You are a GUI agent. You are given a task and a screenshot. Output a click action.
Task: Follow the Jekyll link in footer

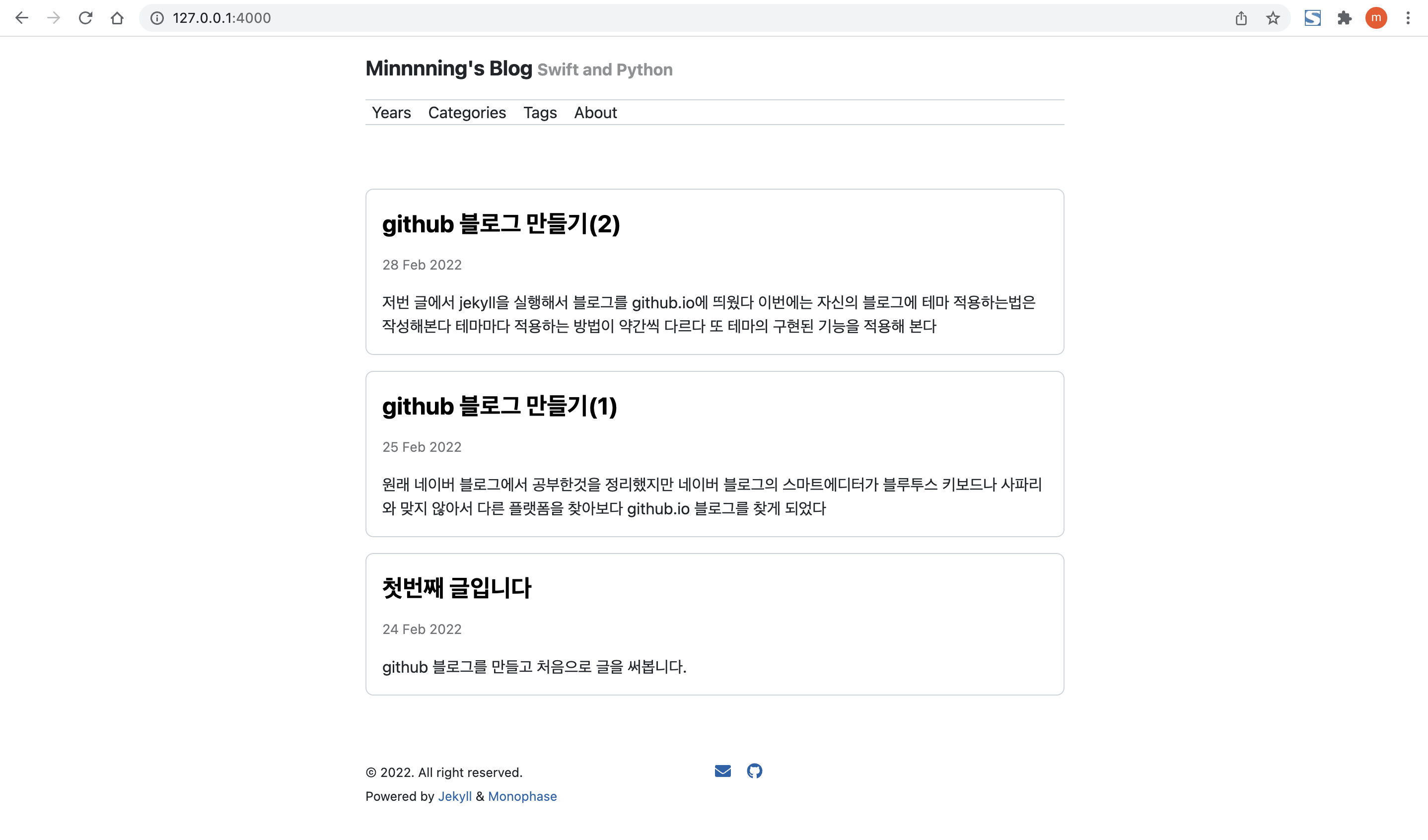click(x=454, y=796)
